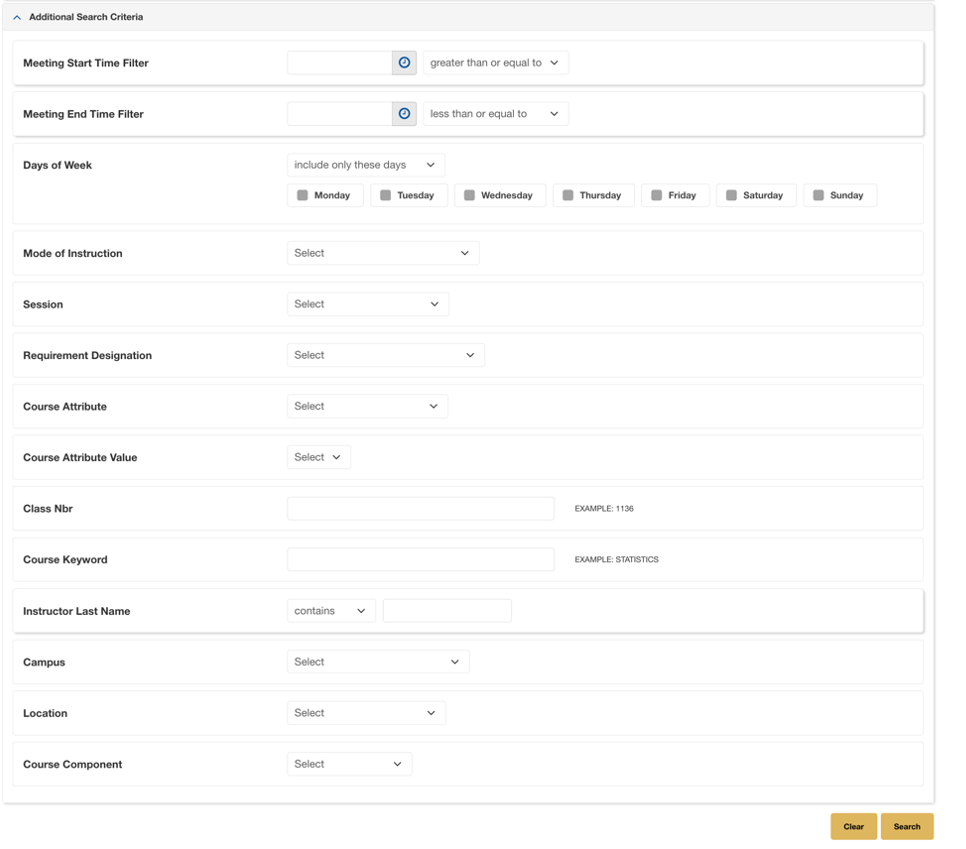This screenshot has width=966, height=849.
Task: Click the Search button
Action: click(x=906, y=826)
